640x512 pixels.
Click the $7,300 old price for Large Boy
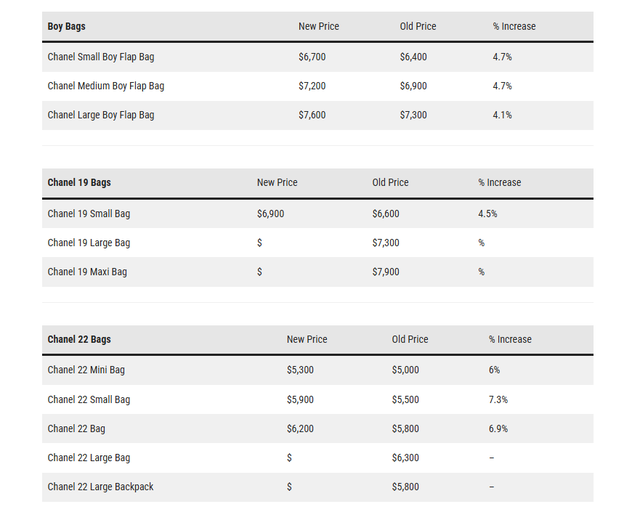(x=413, y=115)
